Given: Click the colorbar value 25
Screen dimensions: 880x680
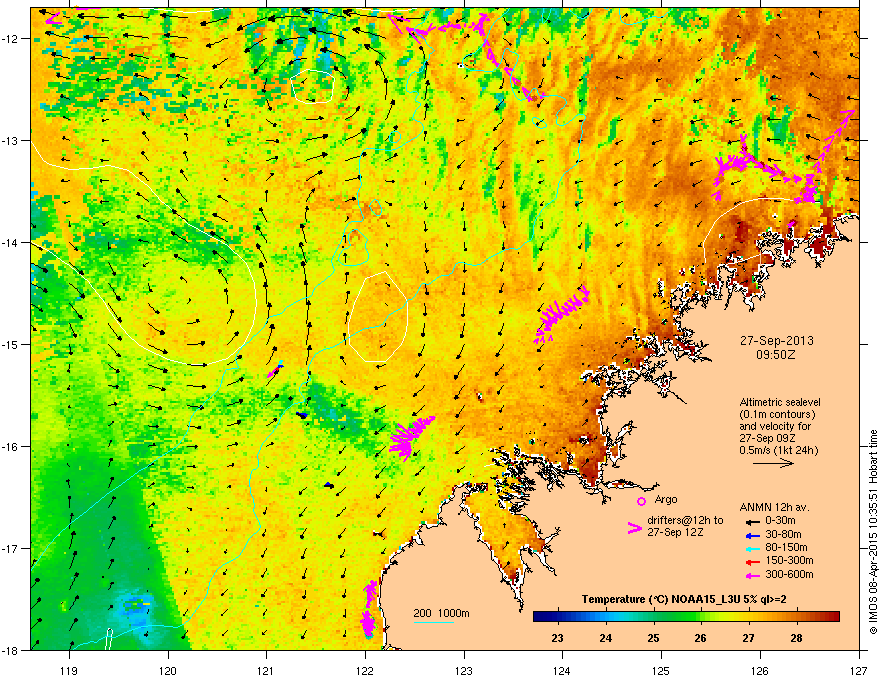Looking at the screenshot, I should (x=653, y=638).
